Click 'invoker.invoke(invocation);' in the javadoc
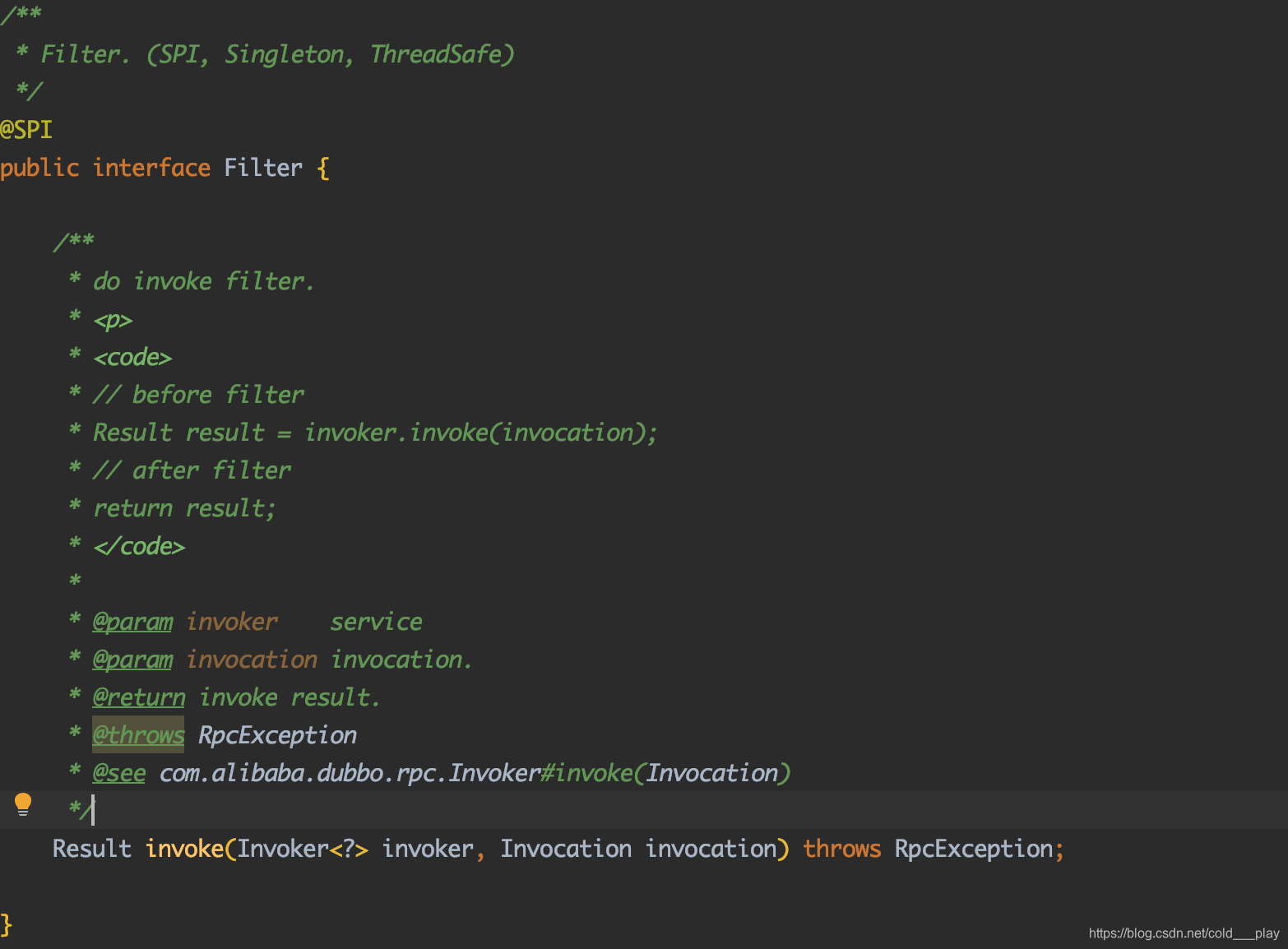The width and height of the screenshot is (1288, 949). tap(481, 433)
